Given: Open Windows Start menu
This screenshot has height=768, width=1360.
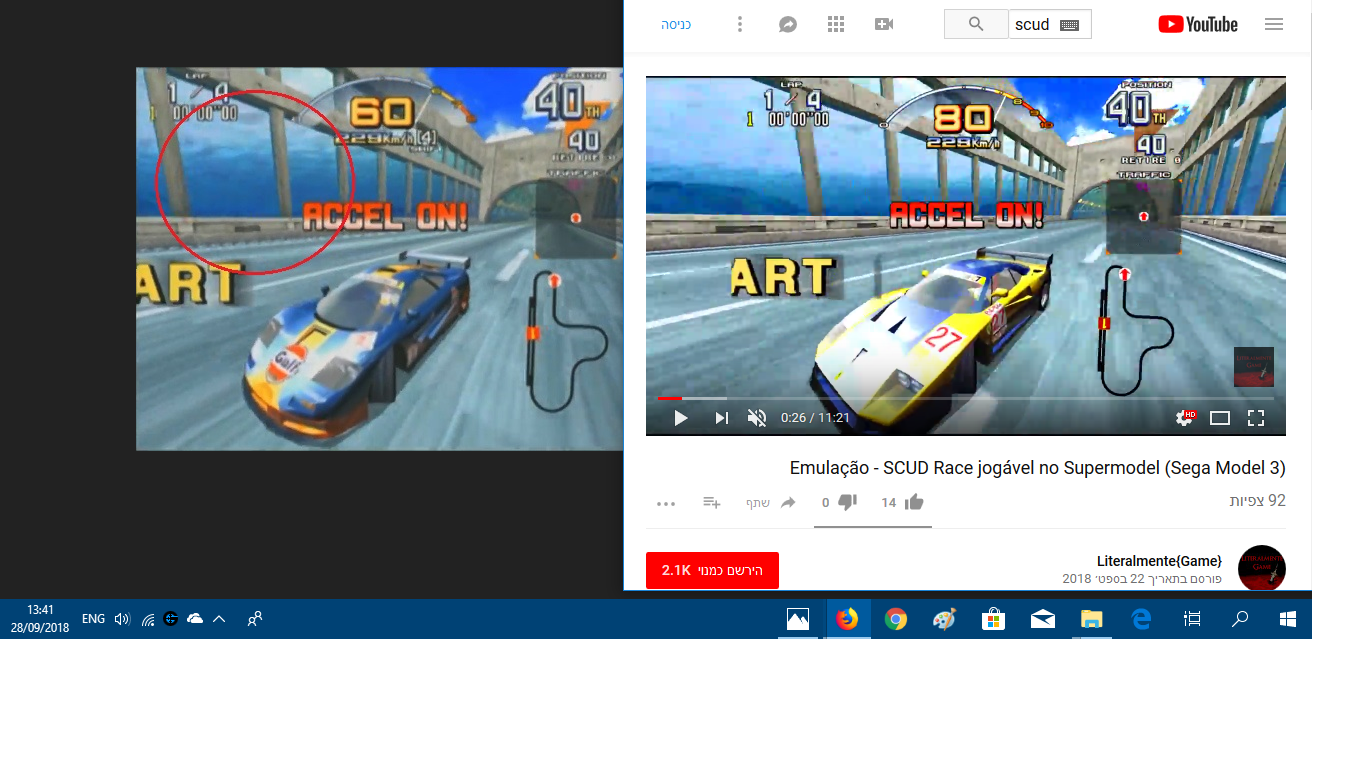Looking at the screenshot, I should pos(1288,619).
